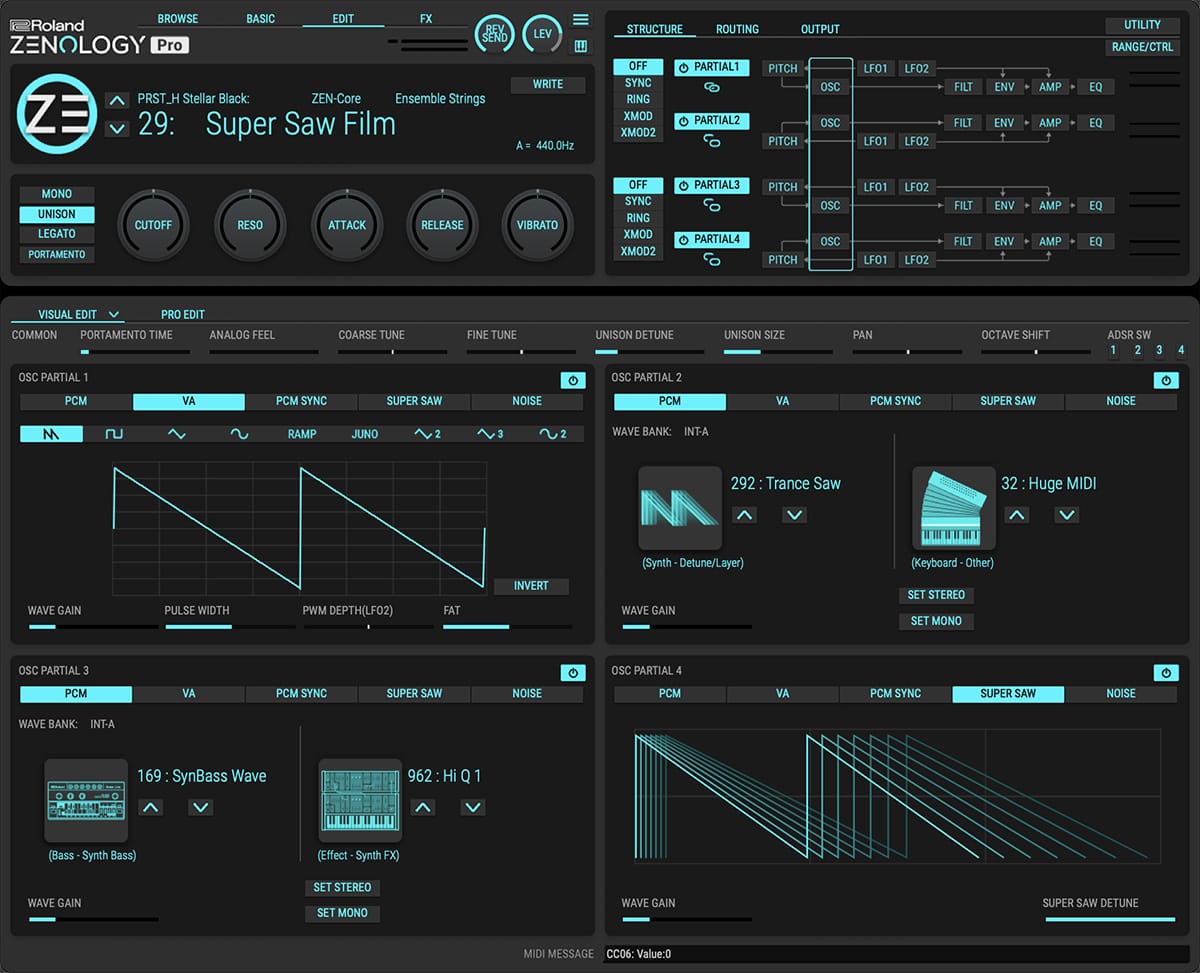Step to the next preset tone
The image size is (1200, 973).
[117, 128]
